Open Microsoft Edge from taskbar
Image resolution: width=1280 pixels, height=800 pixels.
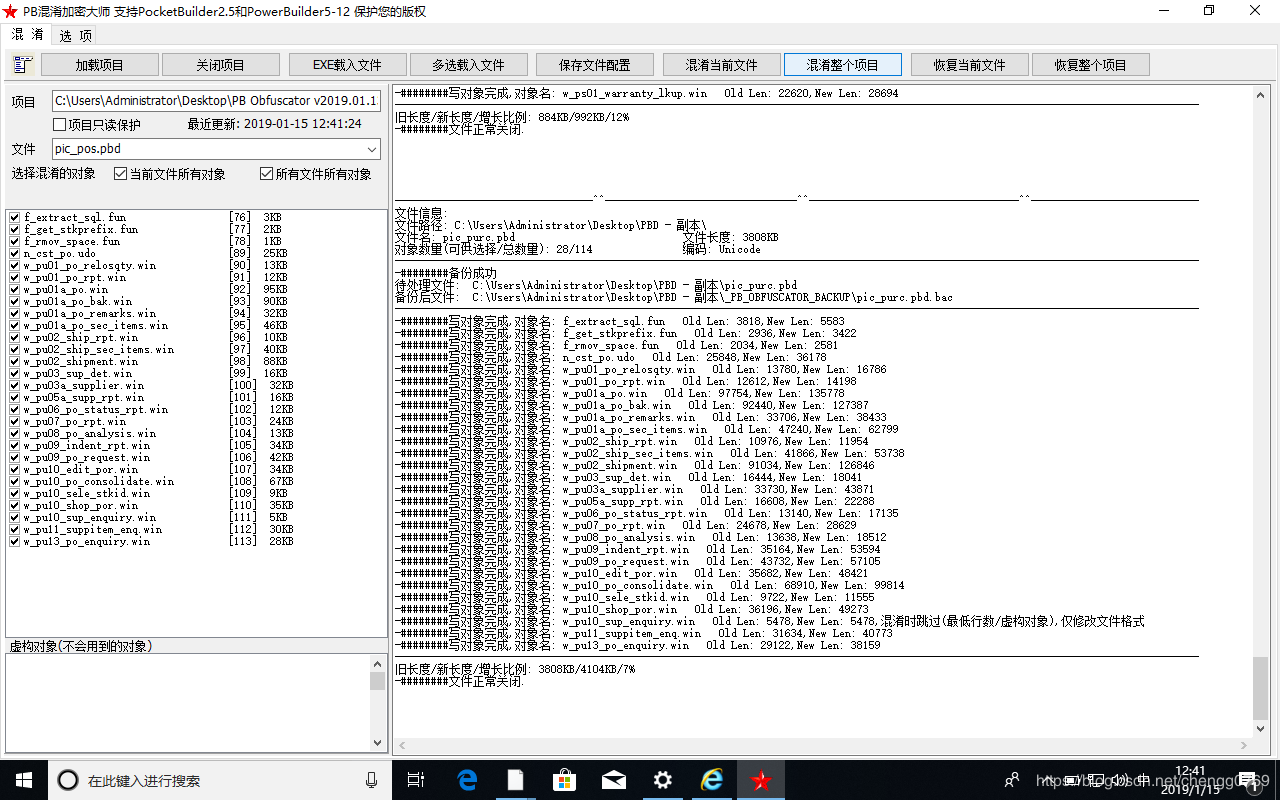click(x=467, y=780)
